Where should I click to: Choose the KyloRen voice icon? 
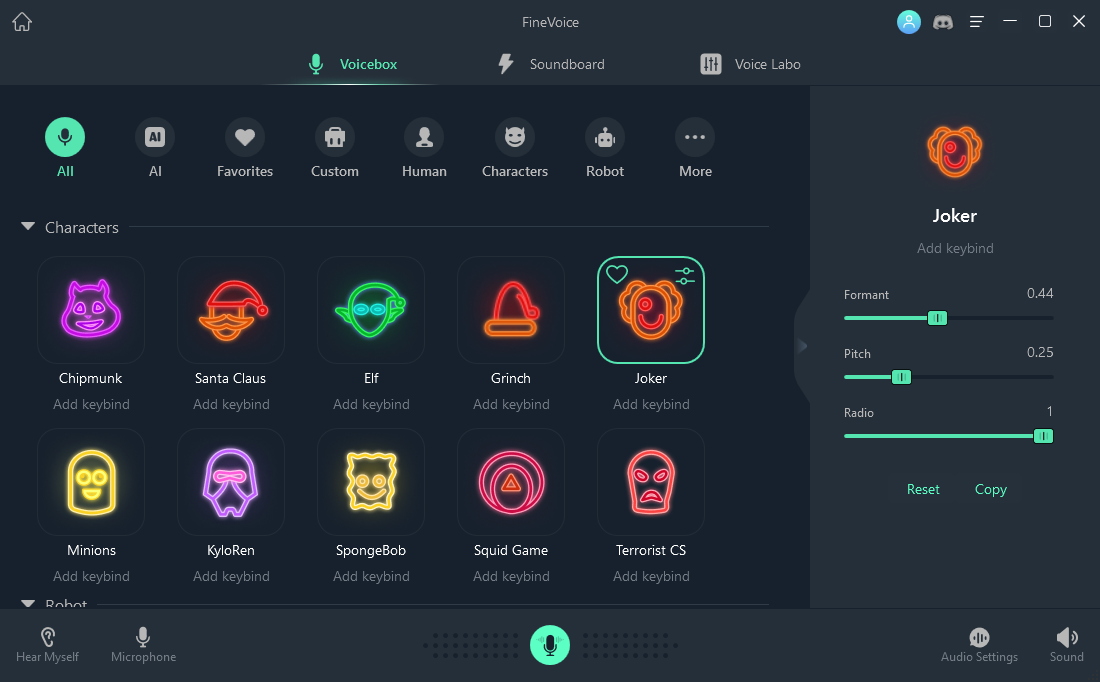pos(231,482)
